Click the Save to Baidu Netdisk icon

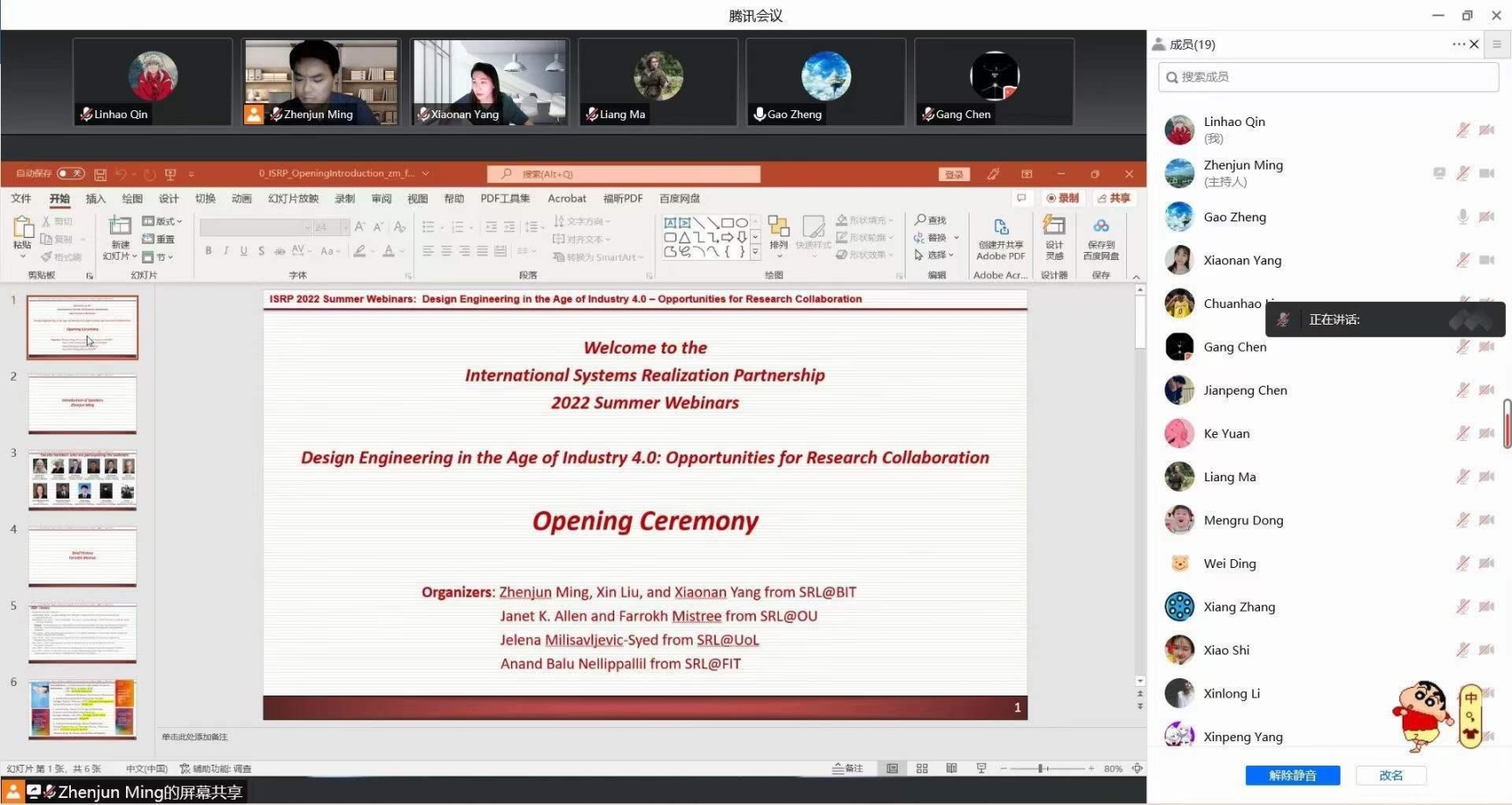point(1101,229)
